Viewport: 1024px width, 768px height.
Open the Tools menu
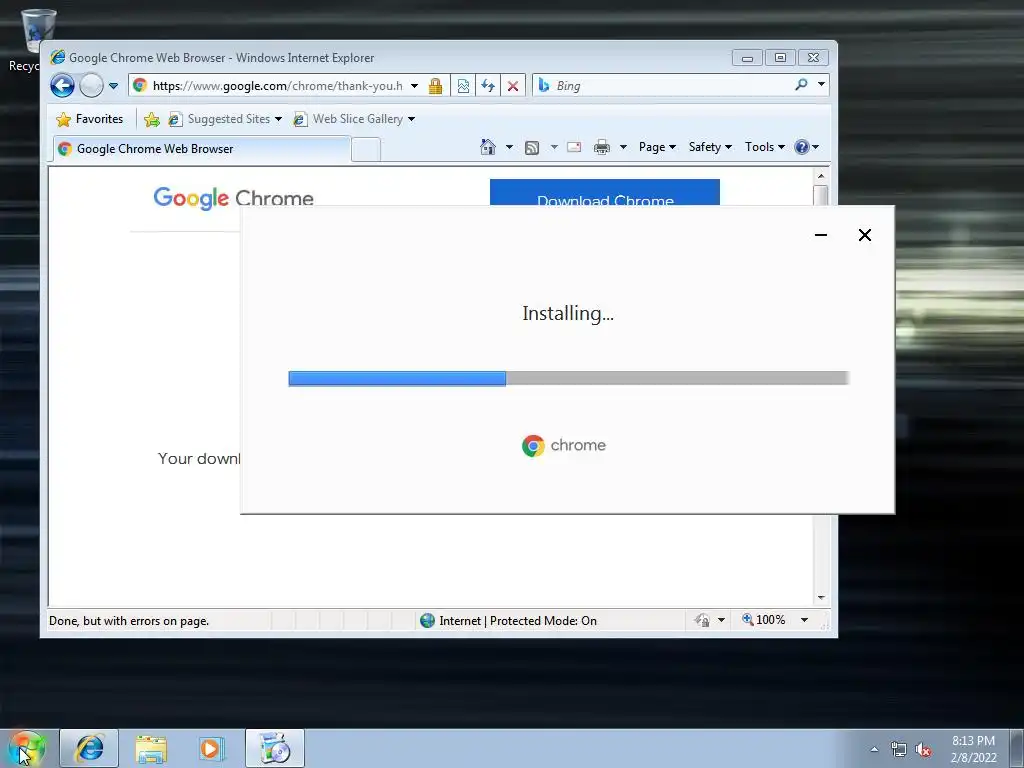click(765, 147)
